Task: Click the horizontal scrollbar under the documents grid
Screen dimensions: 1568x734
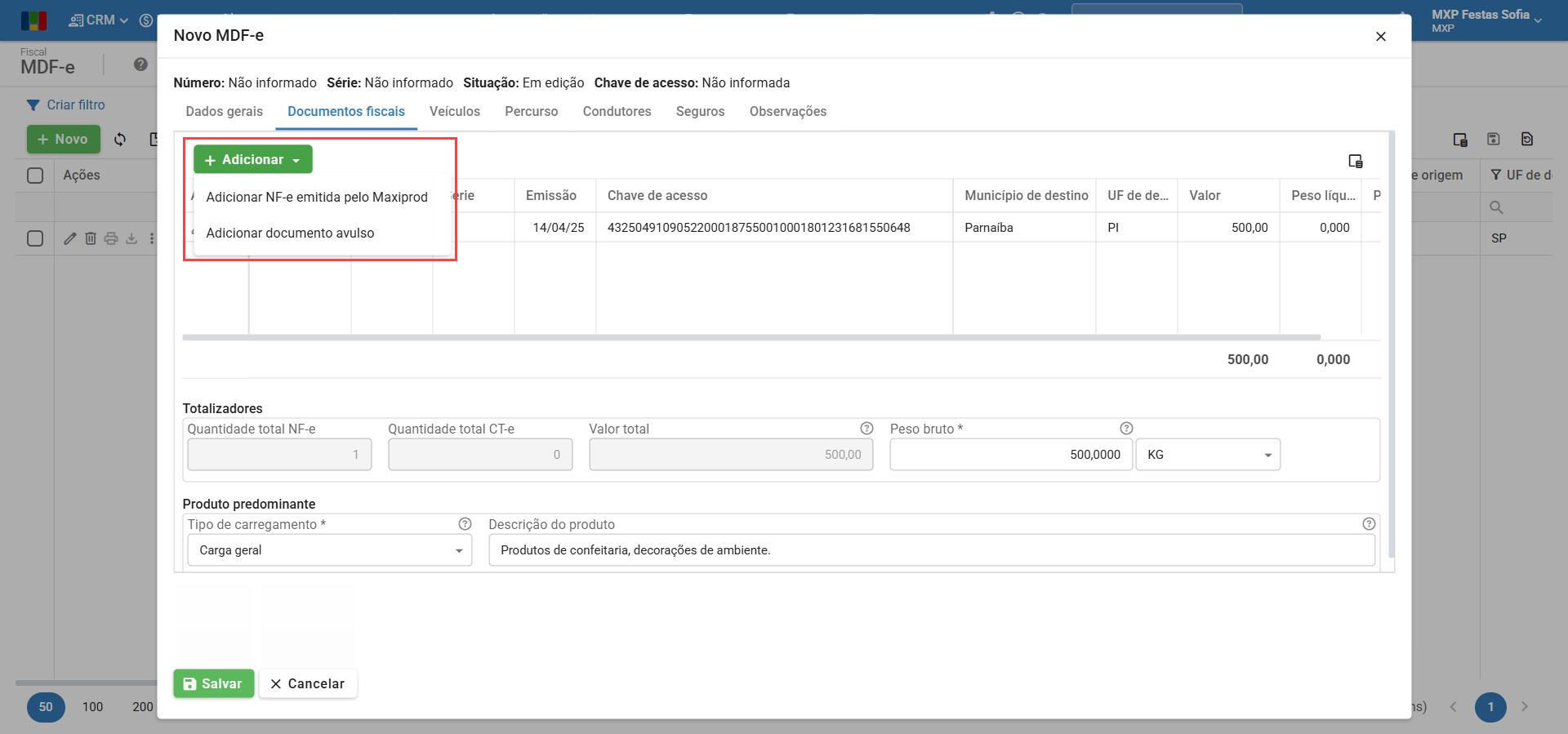Action: (x=751, y=337)
